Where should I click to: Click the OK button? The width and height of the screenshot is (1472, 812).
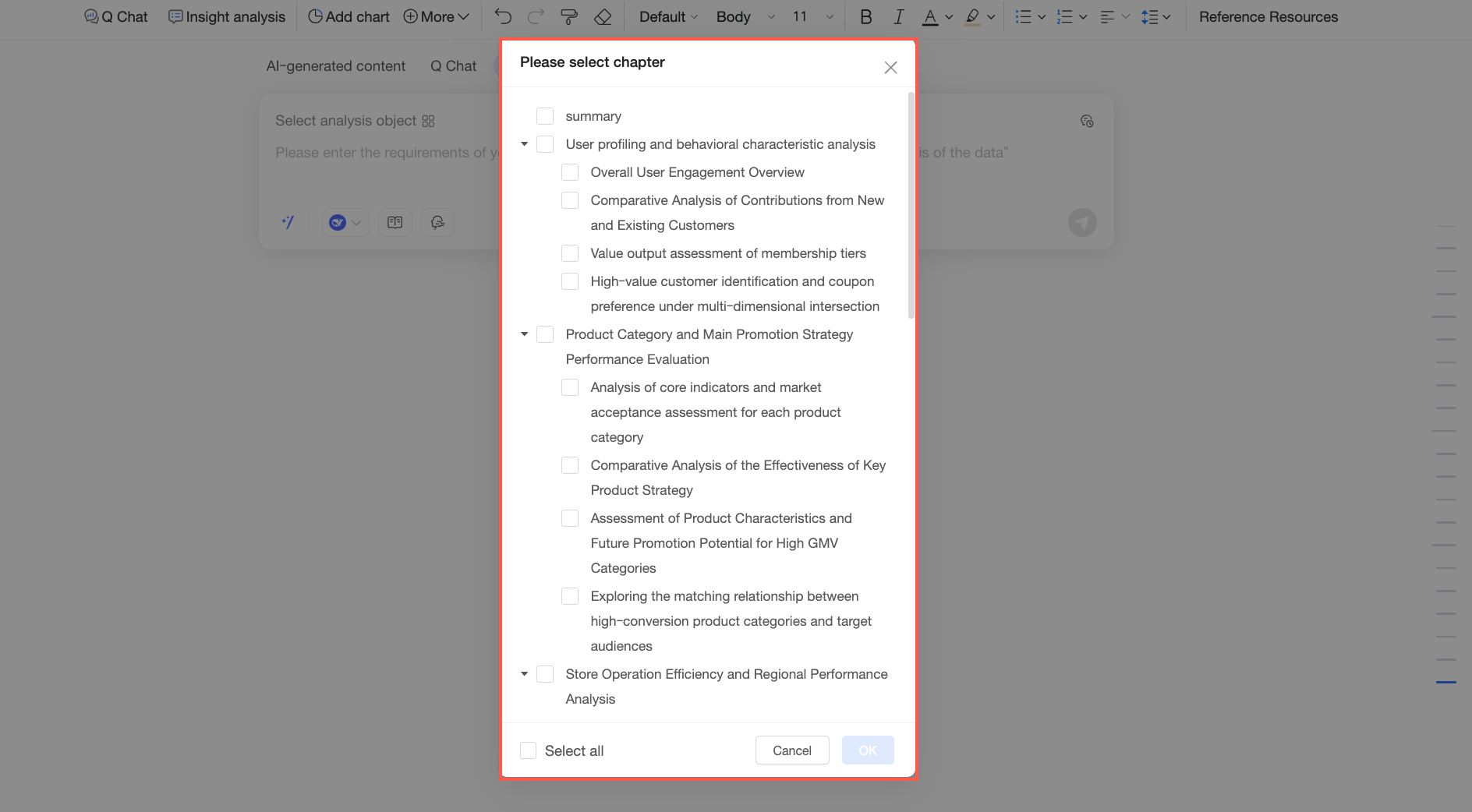[x=868, y=750]
